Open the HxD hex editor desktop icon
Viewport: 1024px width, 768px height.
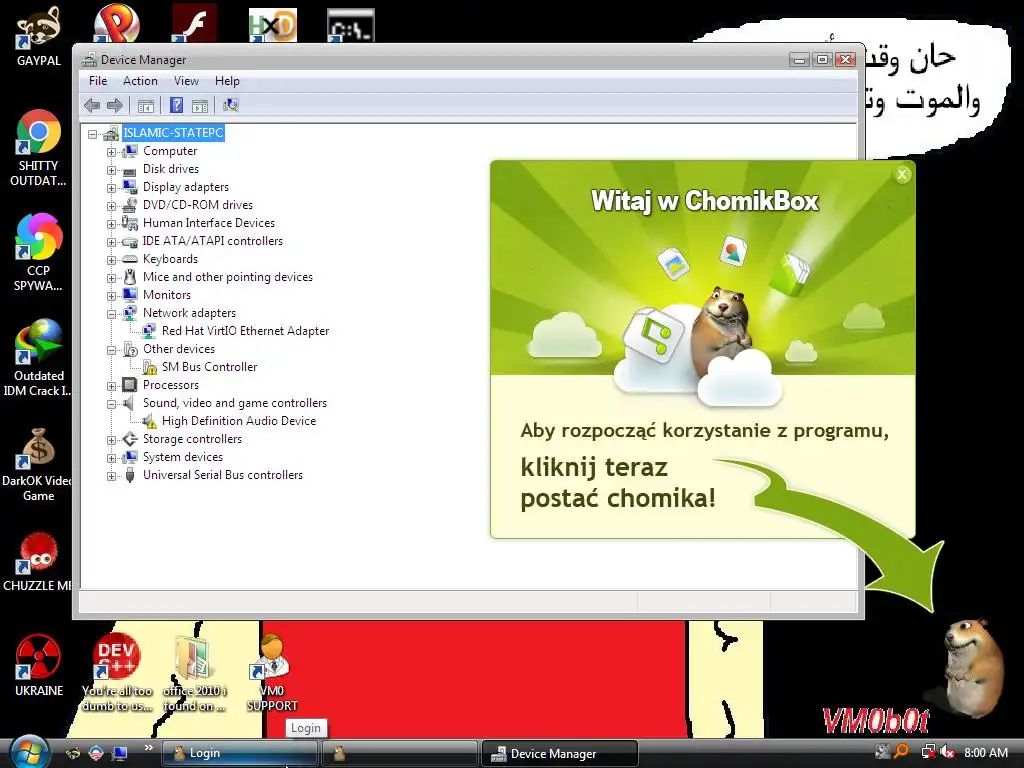(x=273, y=24)
